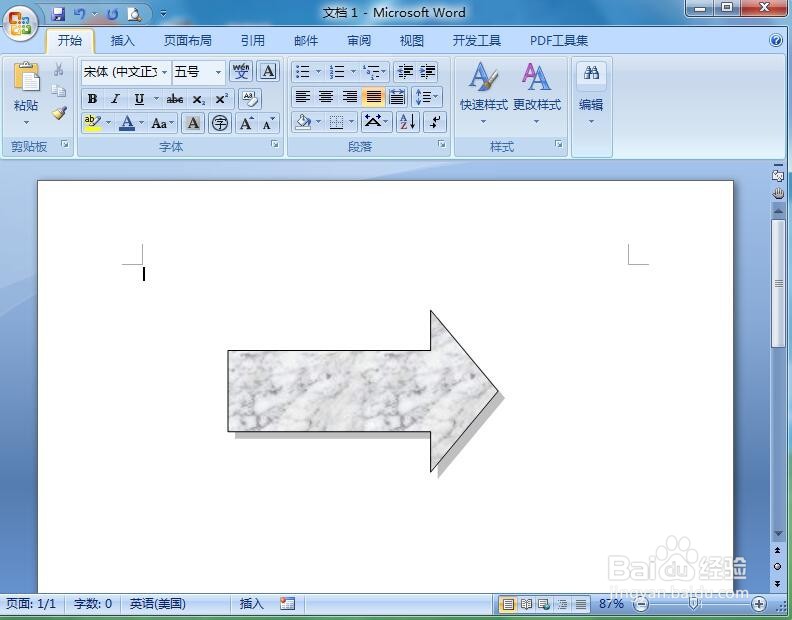Expand bullets list dropdown arrow

click(x=318, y=71)
